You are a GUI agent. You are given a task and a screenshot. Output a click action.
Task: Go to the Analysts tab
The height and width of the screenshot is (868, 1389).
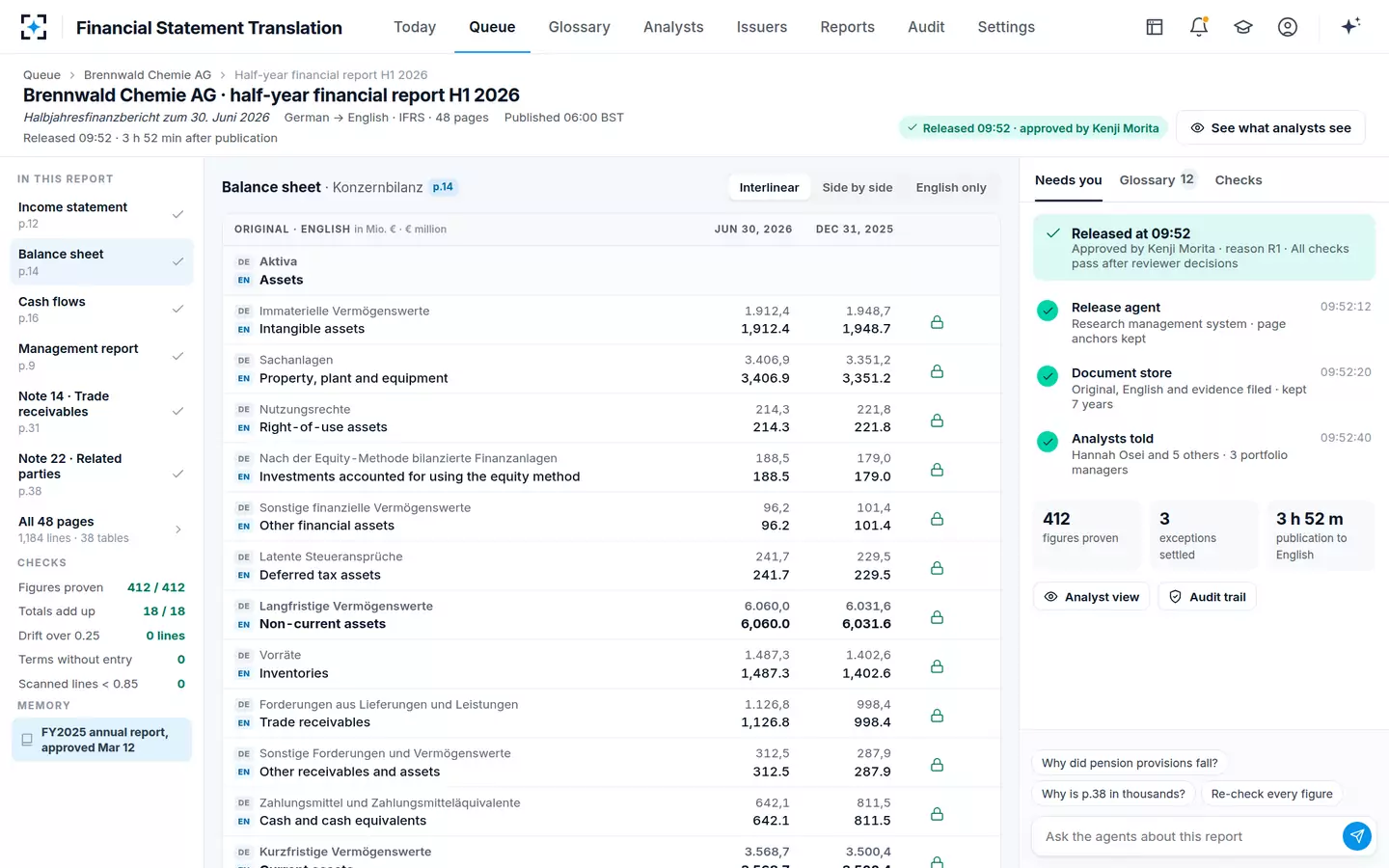(673, 27)
